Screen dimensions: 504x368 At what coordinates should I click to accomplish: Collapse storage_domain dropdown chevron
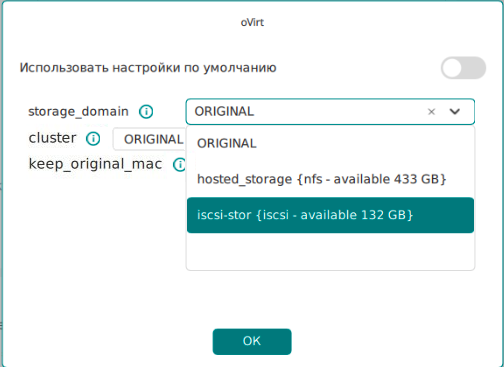point(455,111)
